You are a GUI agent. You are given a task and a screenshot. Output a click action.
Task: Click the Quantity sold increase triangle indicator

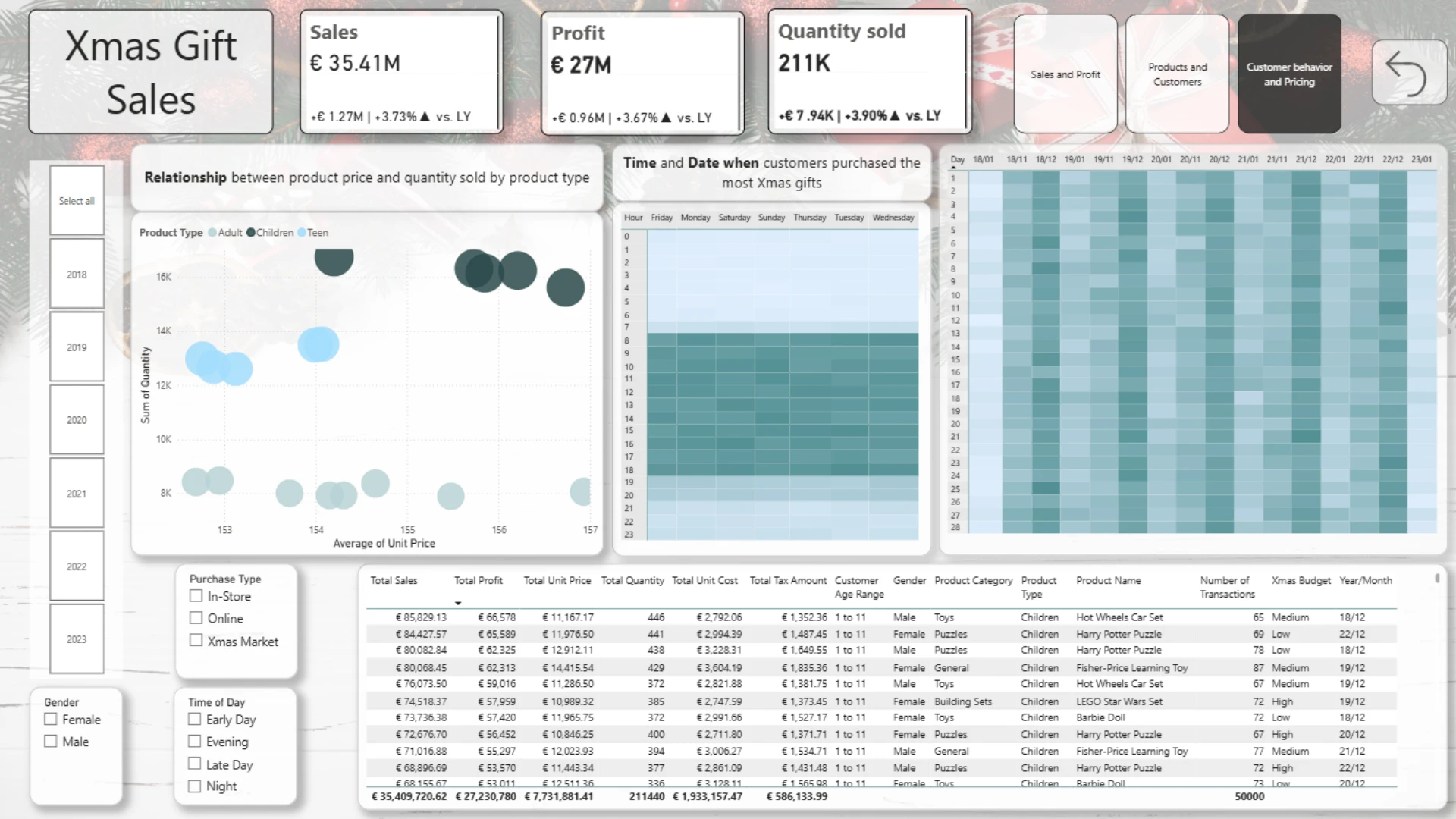(x=895, y=115)
